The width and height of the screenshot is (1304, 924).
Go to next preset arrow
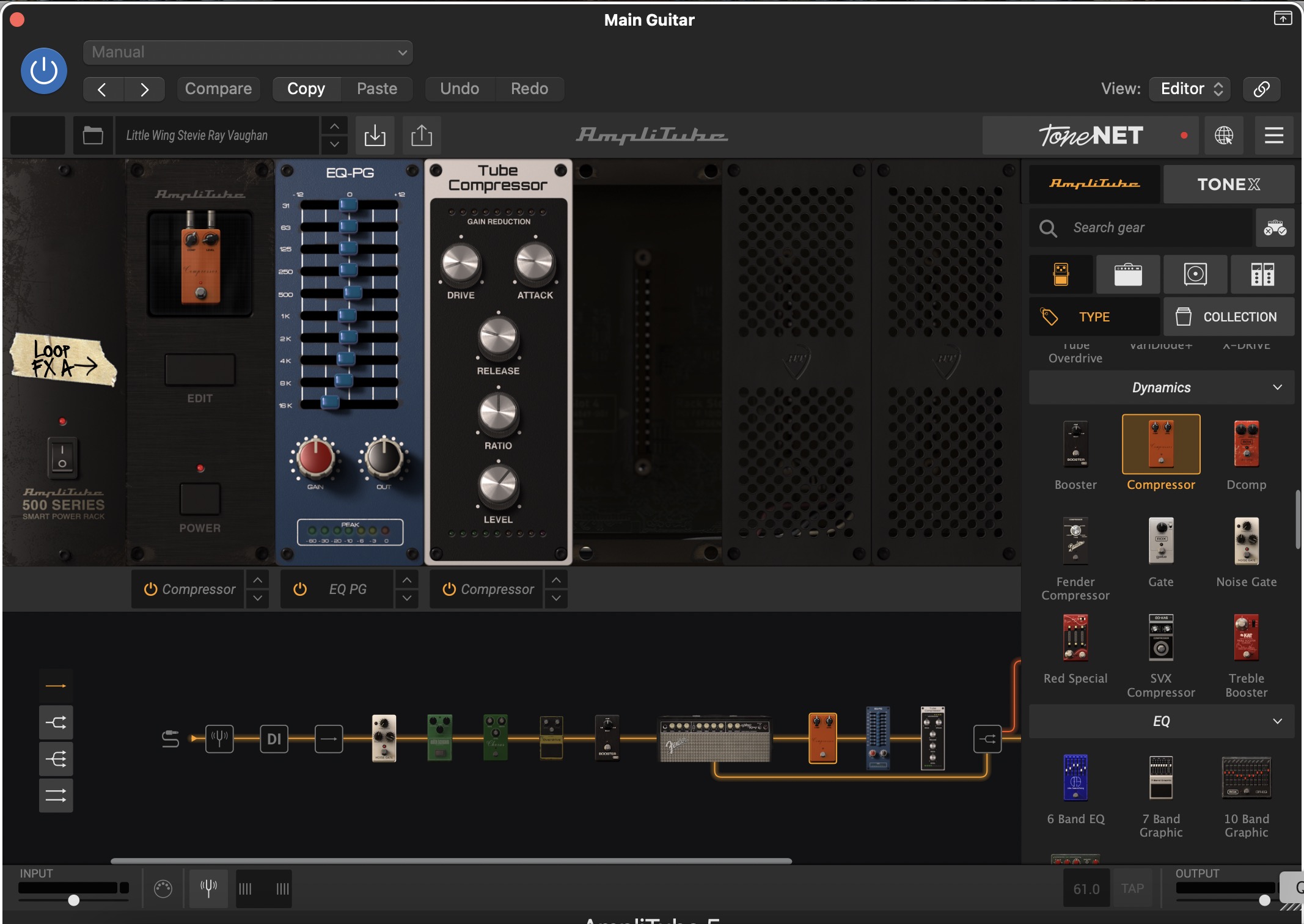144,90
